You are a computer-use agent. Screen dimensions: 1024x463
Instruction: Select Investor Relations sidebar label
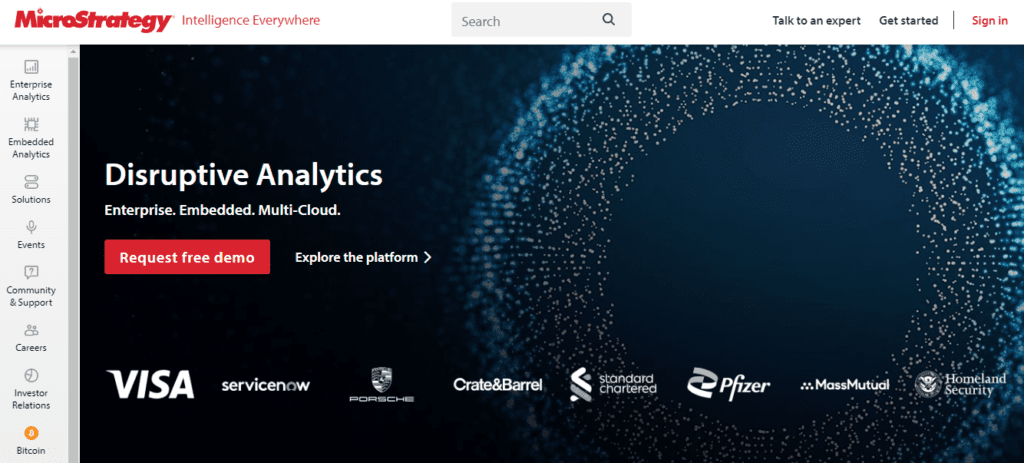[x=31, y=399]
